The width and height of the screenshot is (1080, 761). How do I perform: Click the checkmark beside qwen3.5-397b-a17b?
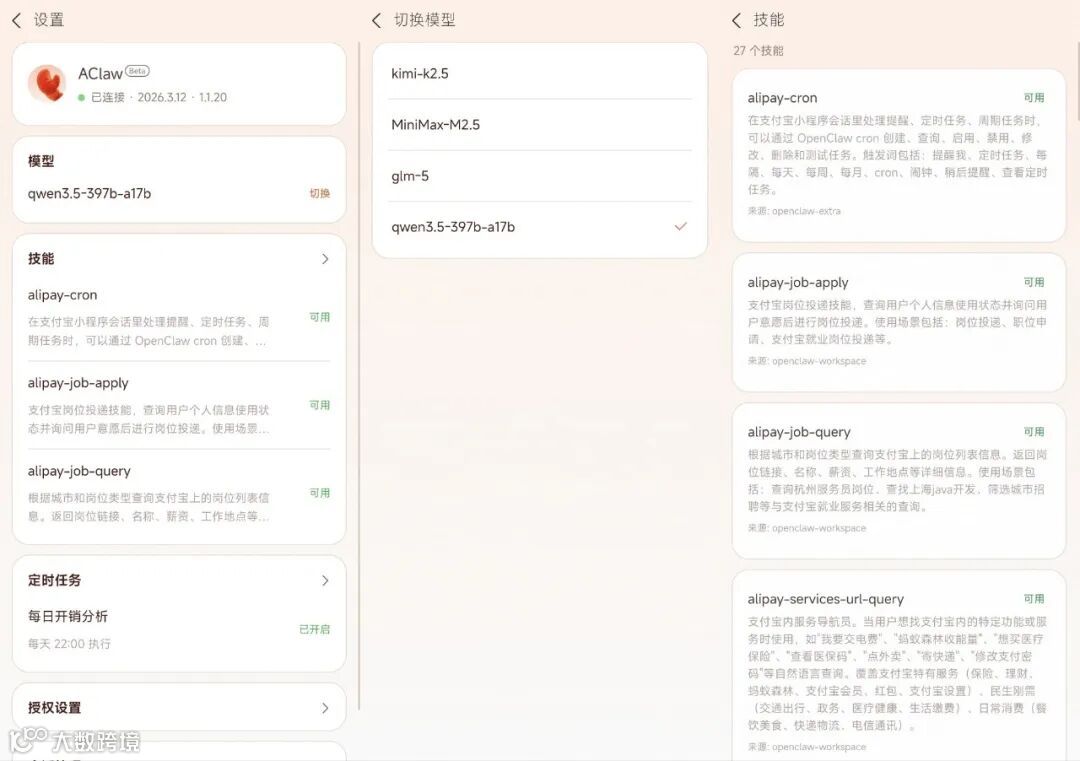tap(681, 227)
